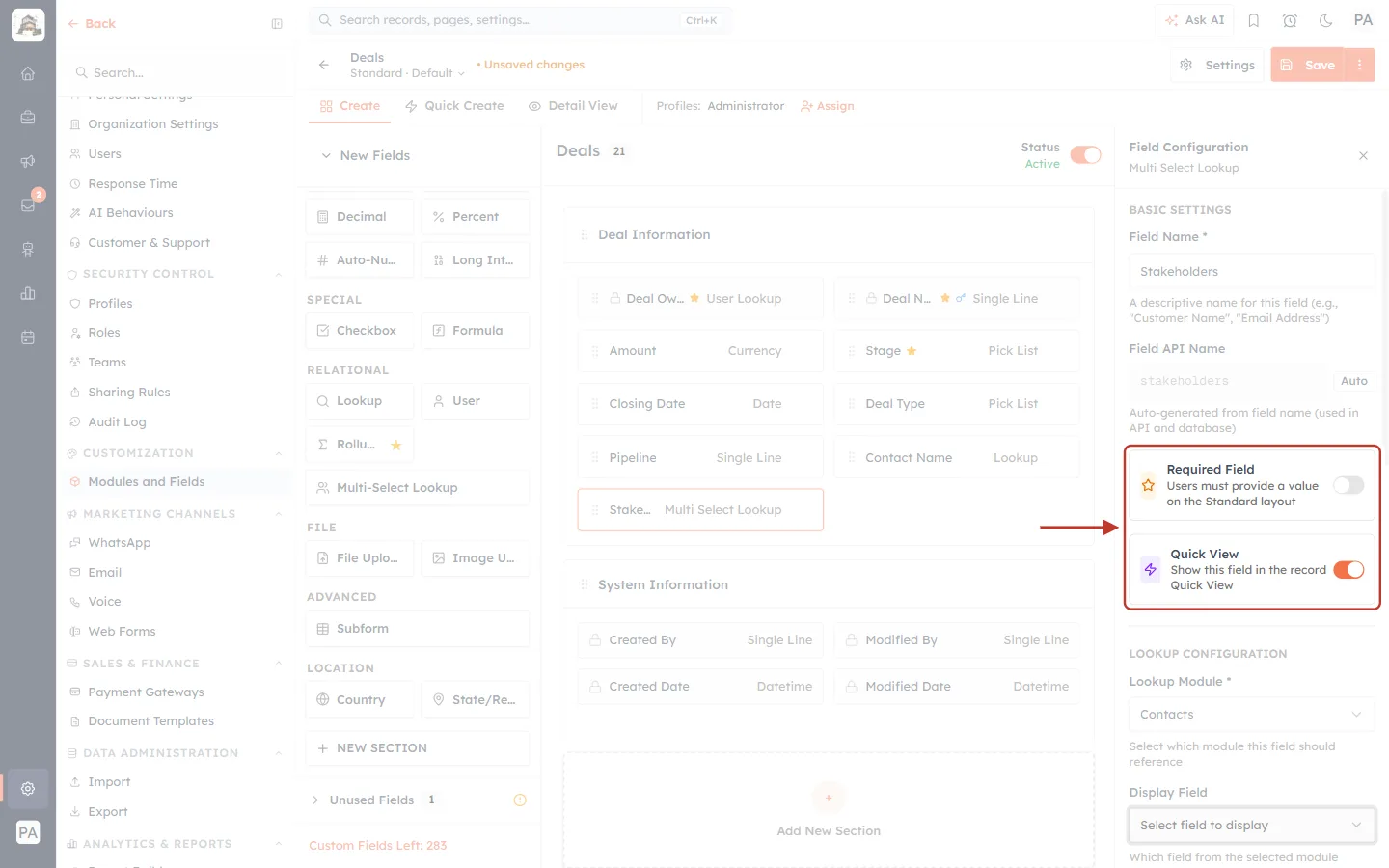Click the Save button

pyautogui.click(x=1308, y=65)
